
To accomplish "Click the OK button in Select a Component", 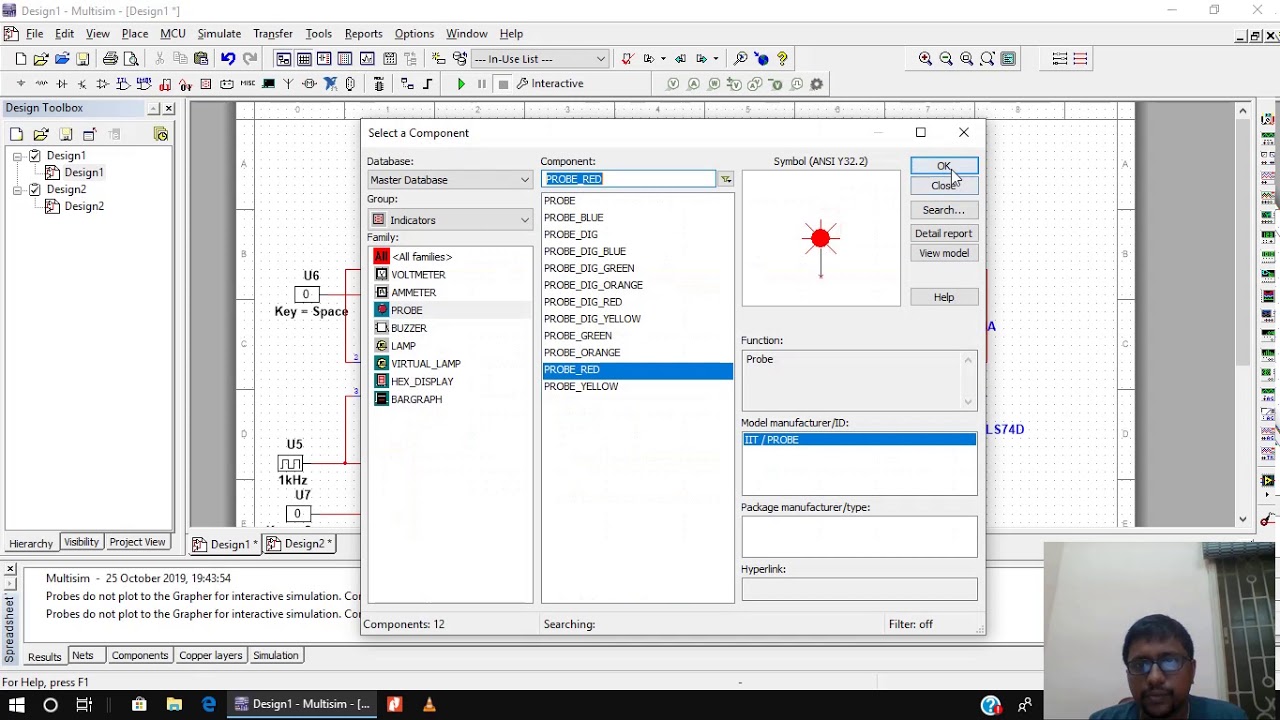I will tap(944, 166).
